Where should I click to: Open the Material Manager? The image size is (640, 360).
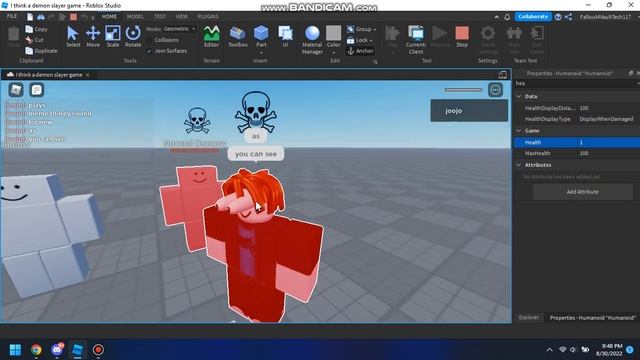312,40
